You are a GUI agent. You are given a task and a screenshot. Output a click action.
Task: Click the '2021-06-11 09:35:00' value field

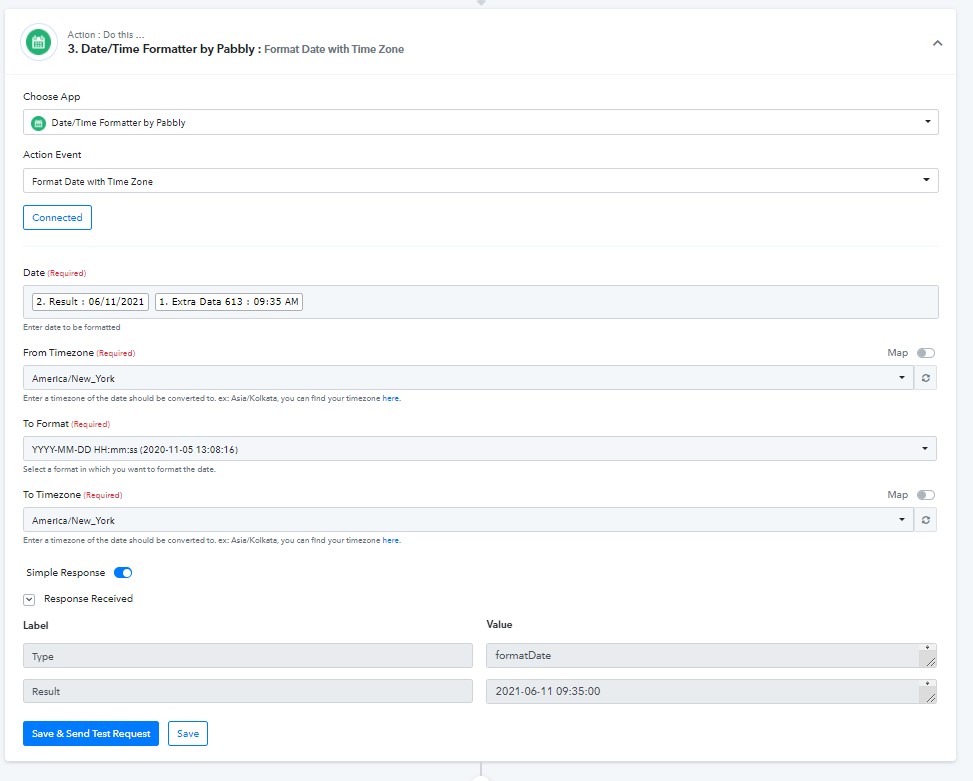pos(711,691)
